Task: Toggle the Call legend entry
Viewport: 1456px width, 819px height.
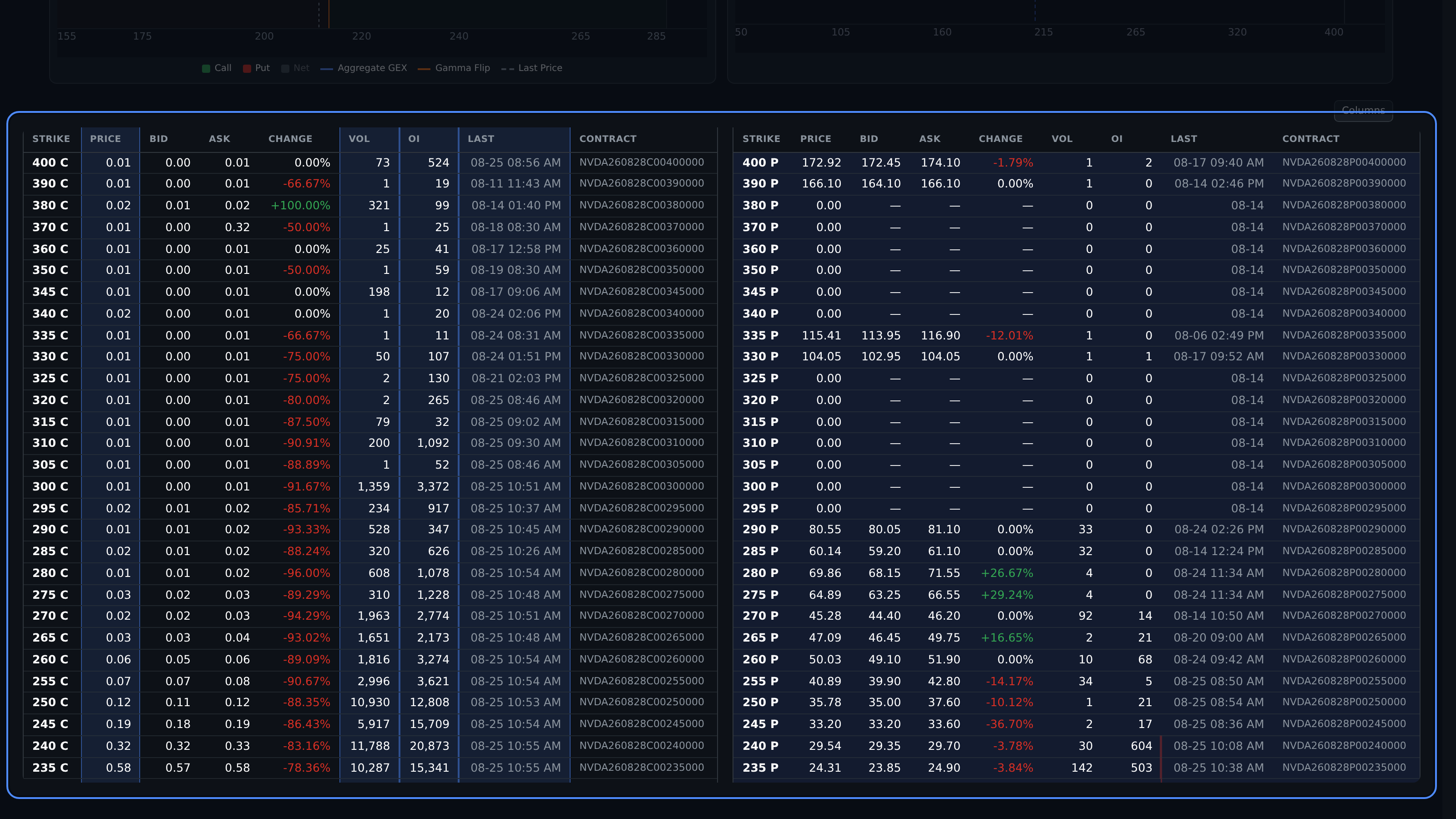Action: (217, 68)
